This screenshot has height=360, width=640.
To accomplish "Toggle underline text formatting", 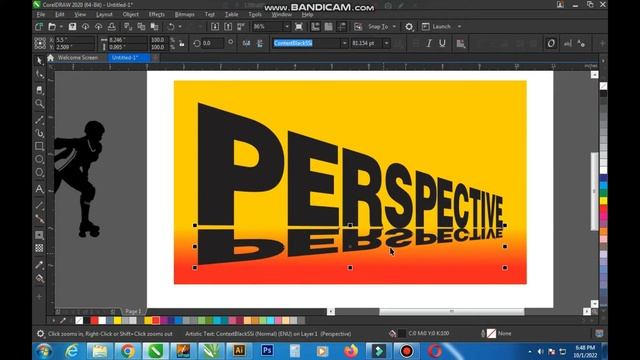I will pyautogui.click(x=442, y=44).
